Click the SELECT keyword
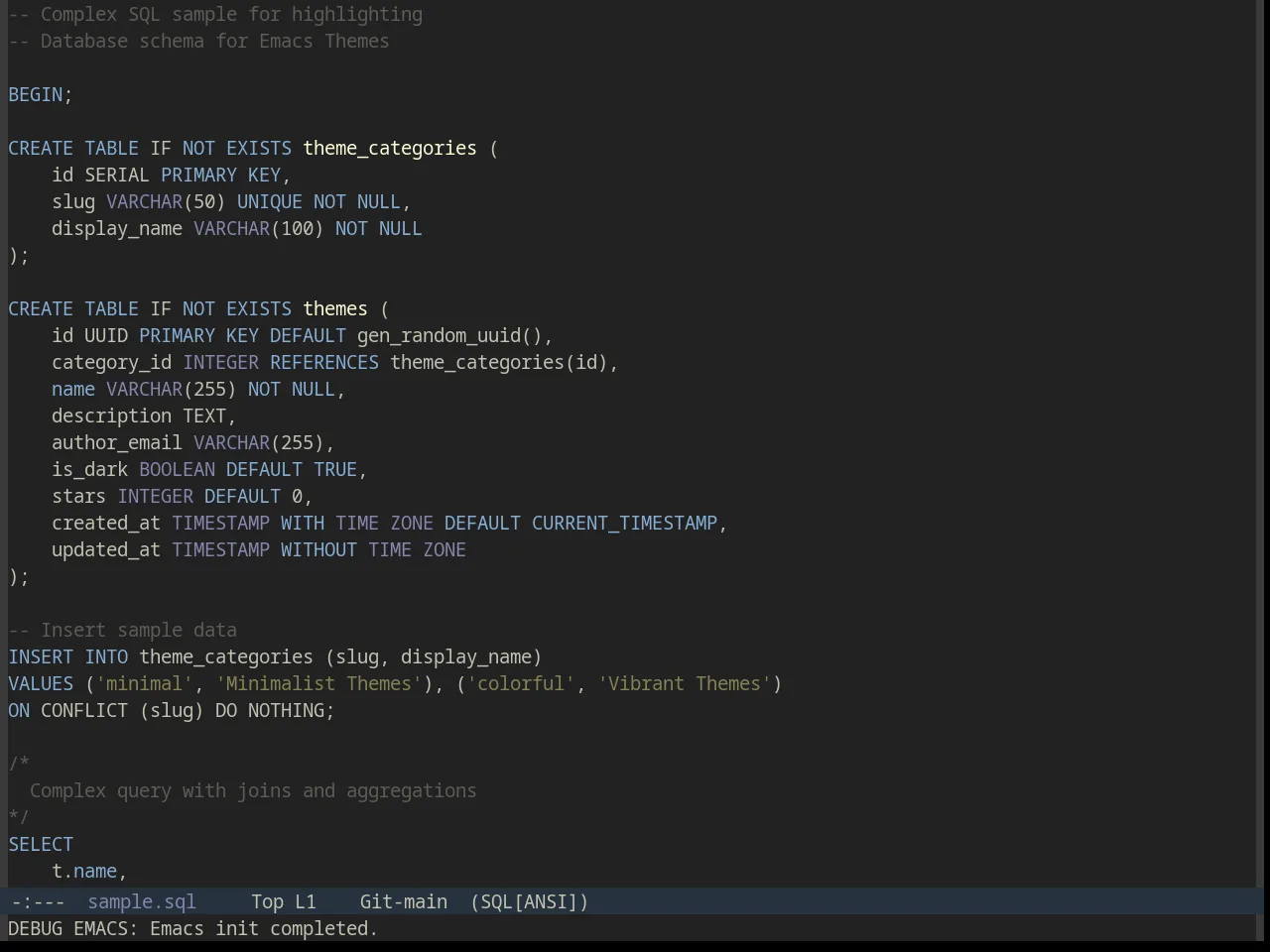The width and height of the screenshot is (1270, 952). (x=41, y=845)
